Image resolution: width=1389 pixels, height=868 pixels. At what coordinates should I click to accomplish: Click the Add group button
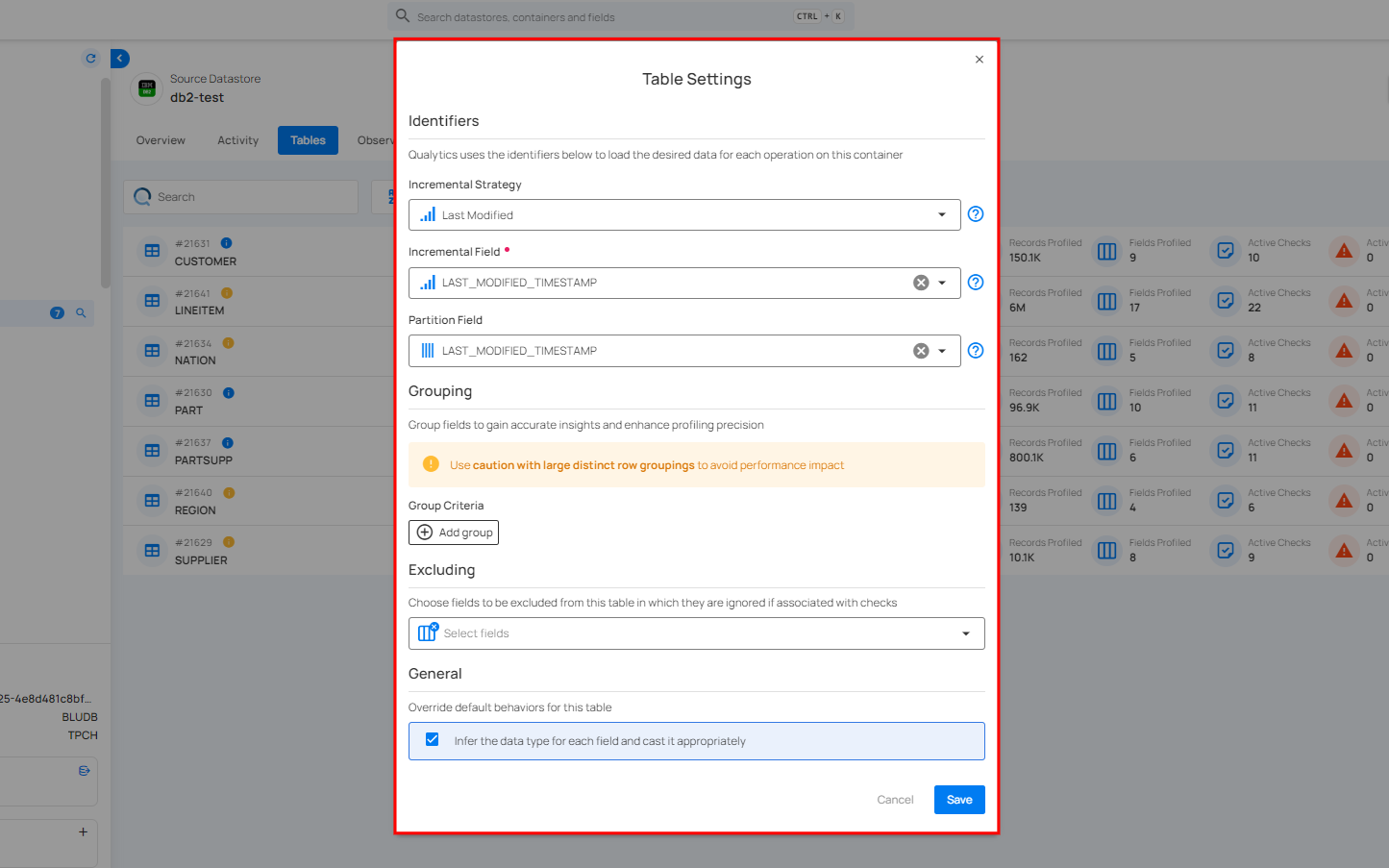(454, 533)
